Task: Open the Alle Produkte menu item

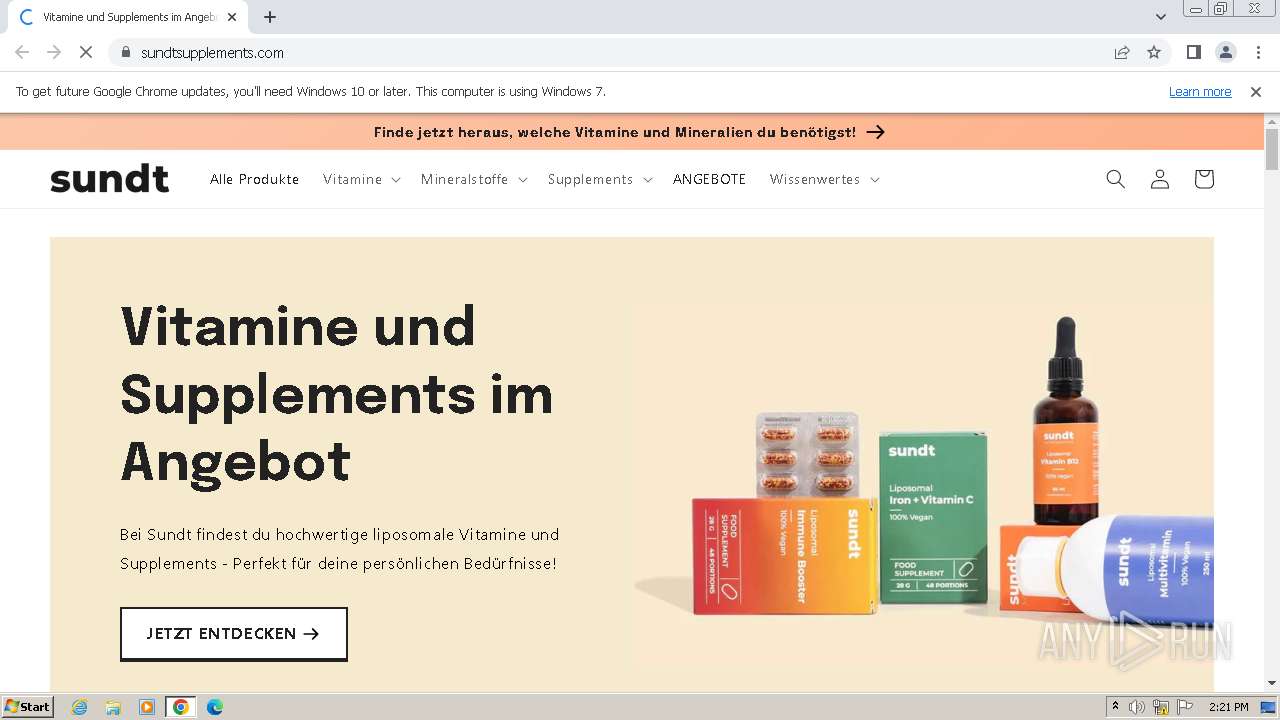Action: (255, 179)
